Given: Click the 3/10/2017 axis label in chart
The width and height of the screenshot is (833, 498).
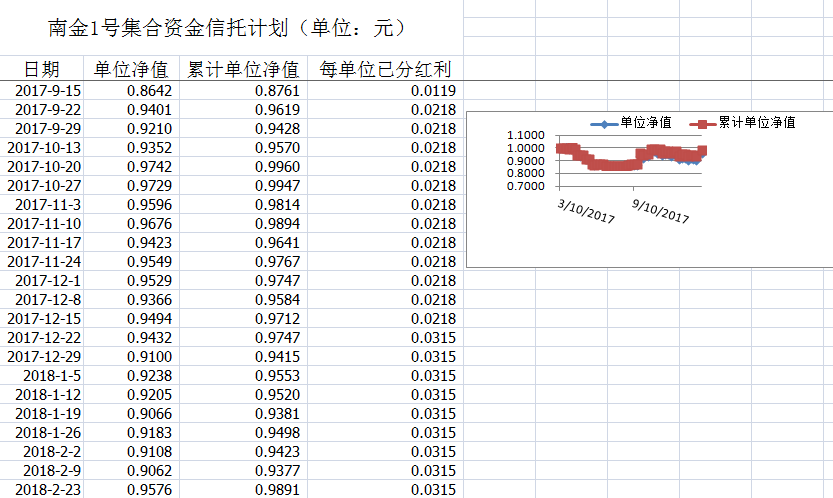Looking at the screenshot, I should point(585,213).
